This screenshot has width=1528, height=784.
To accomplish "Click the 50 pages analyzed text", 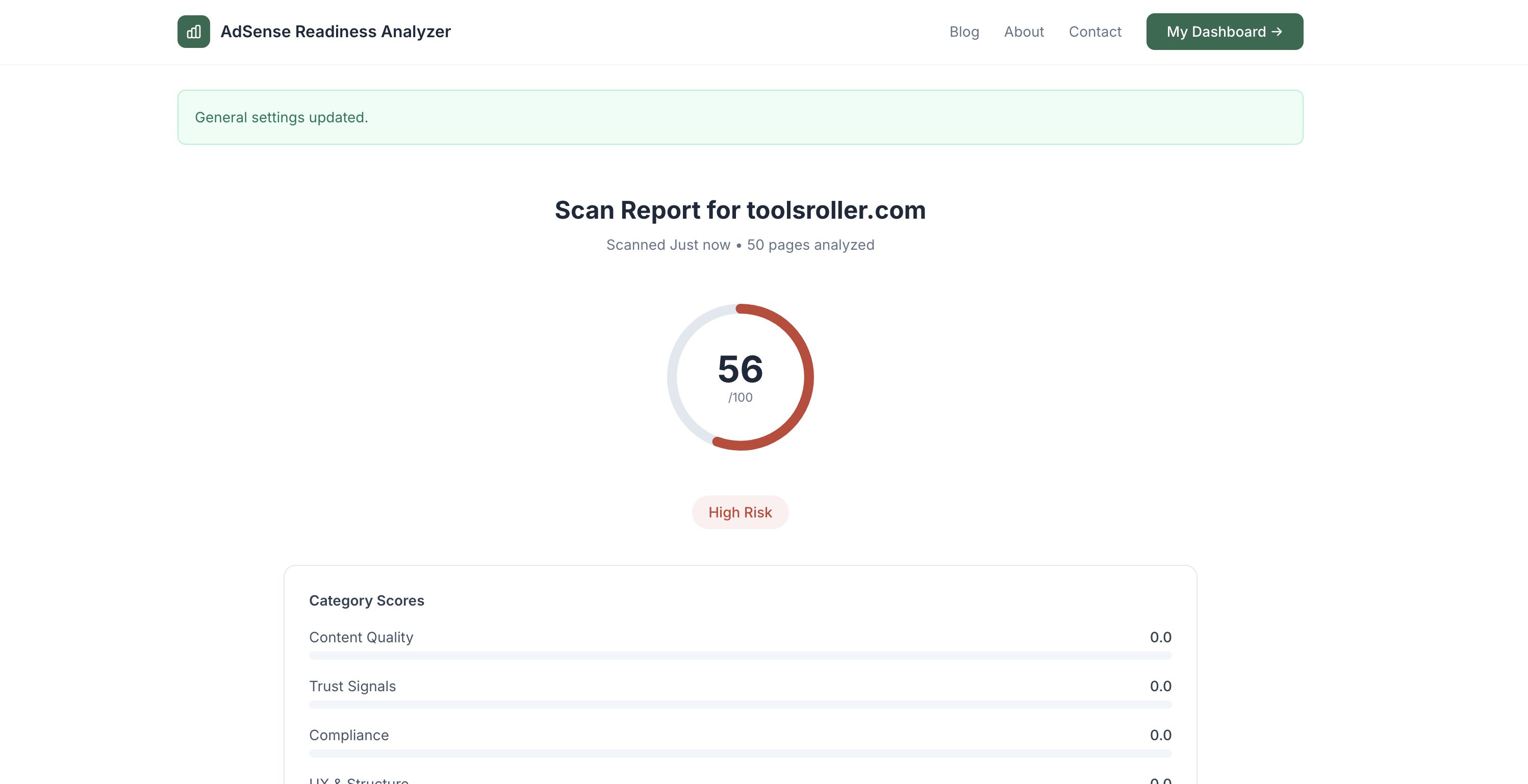I will coord(810,245).
